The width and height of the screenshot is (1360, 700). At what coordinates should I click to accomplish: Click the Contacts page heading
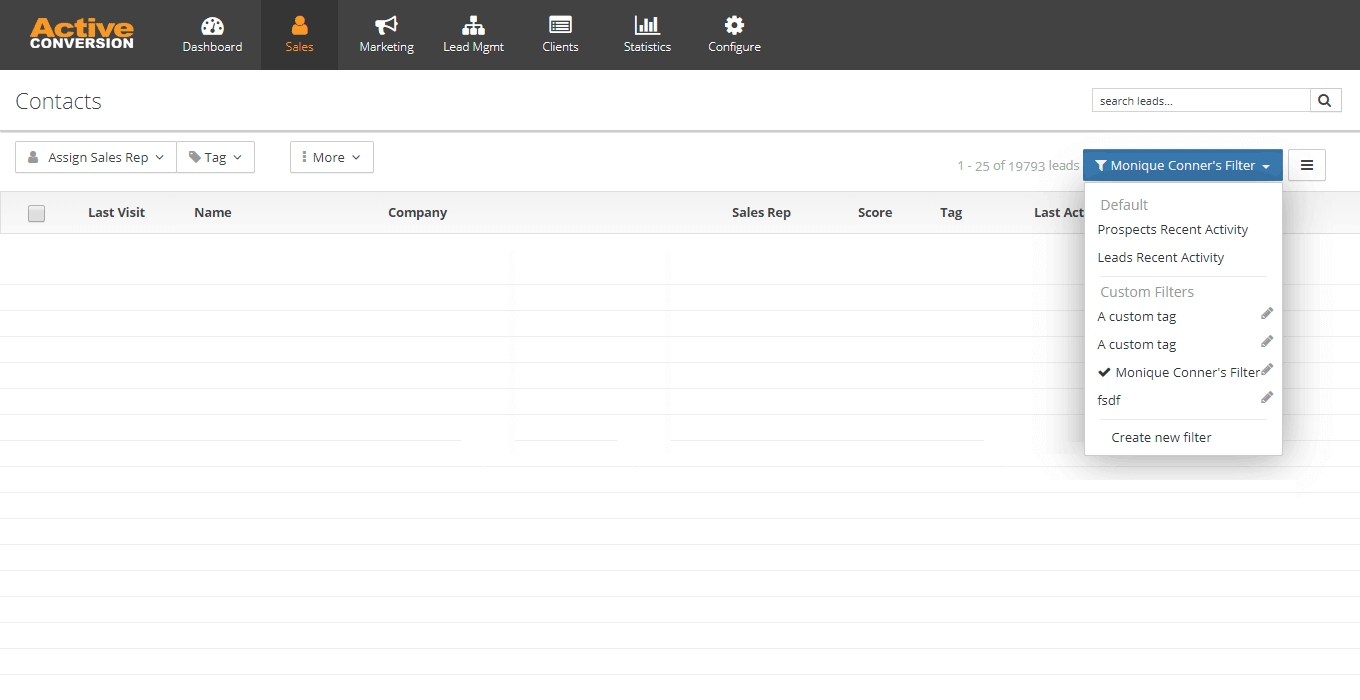59,101
